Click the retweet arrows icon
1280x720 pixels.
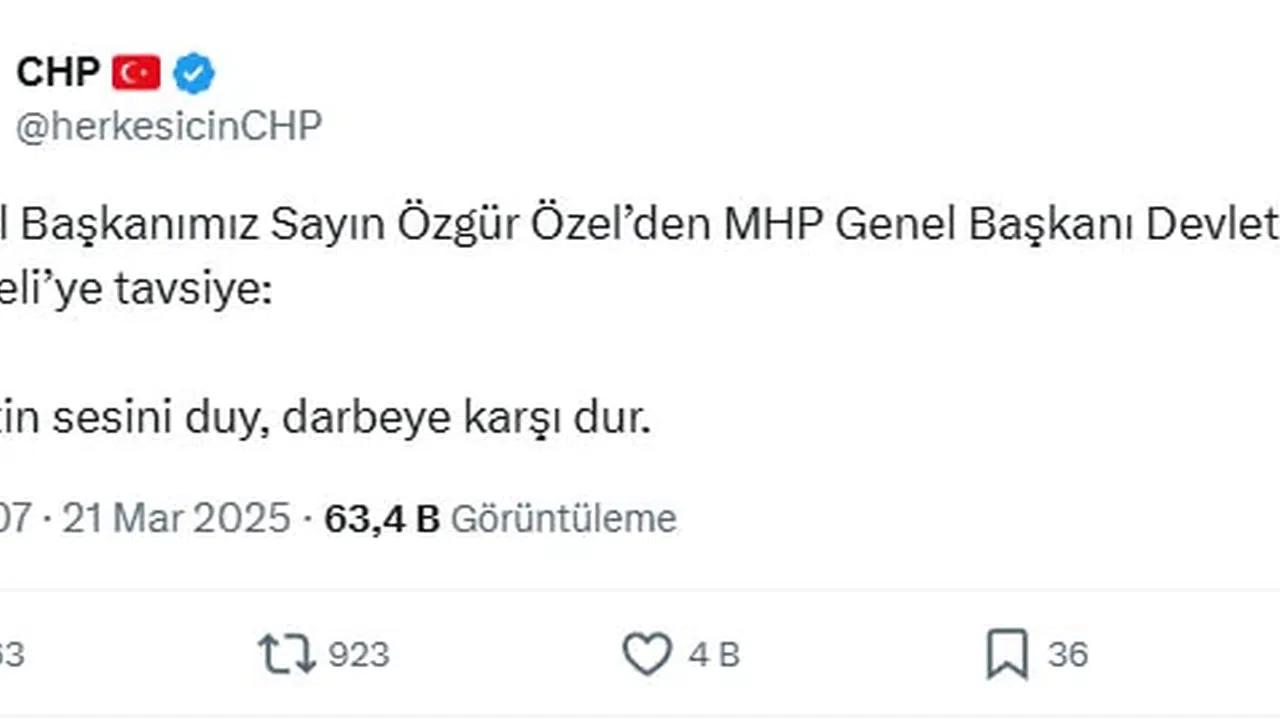coord(286,655)
